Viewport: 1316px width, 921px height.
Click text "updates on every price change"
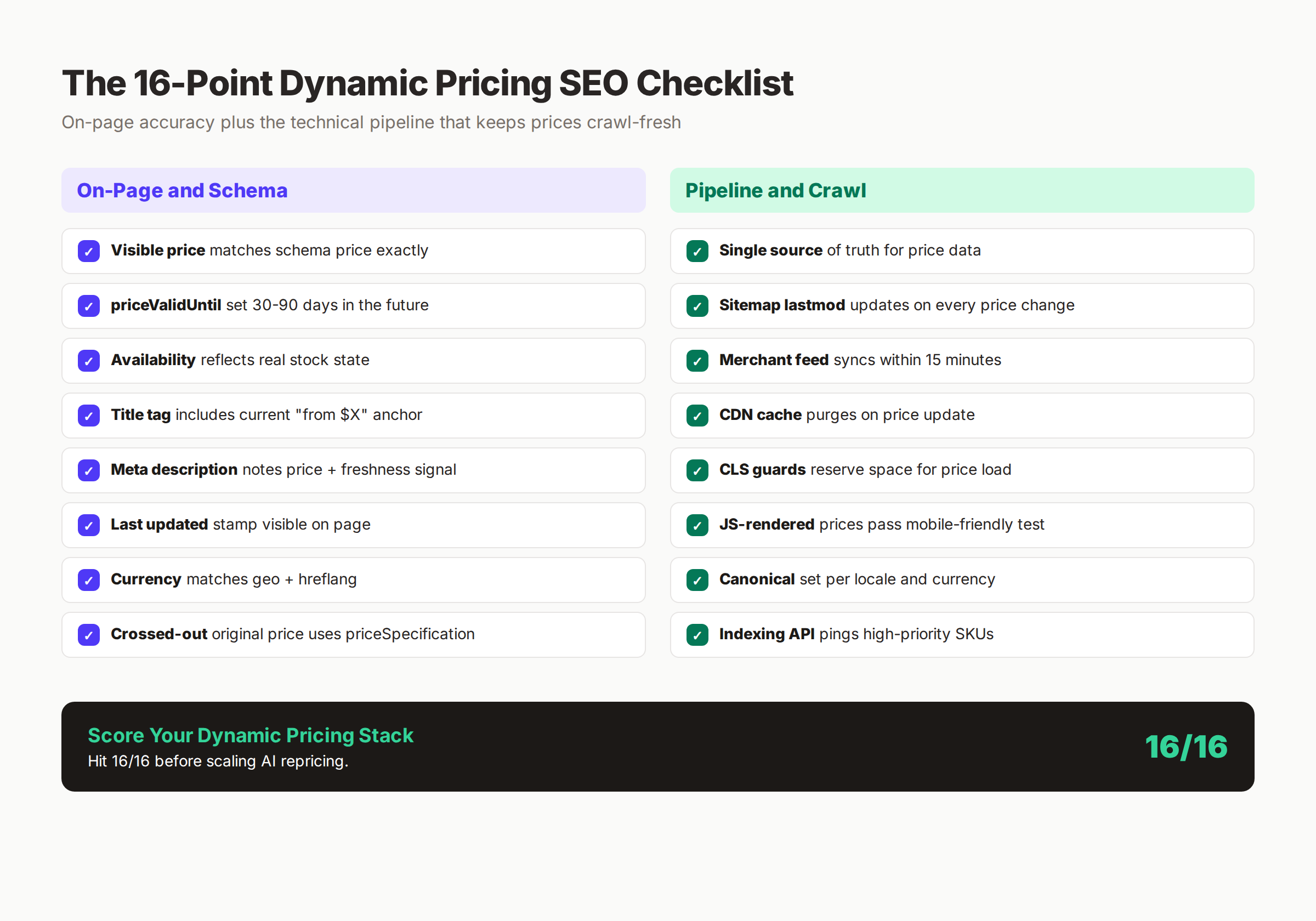962,305
